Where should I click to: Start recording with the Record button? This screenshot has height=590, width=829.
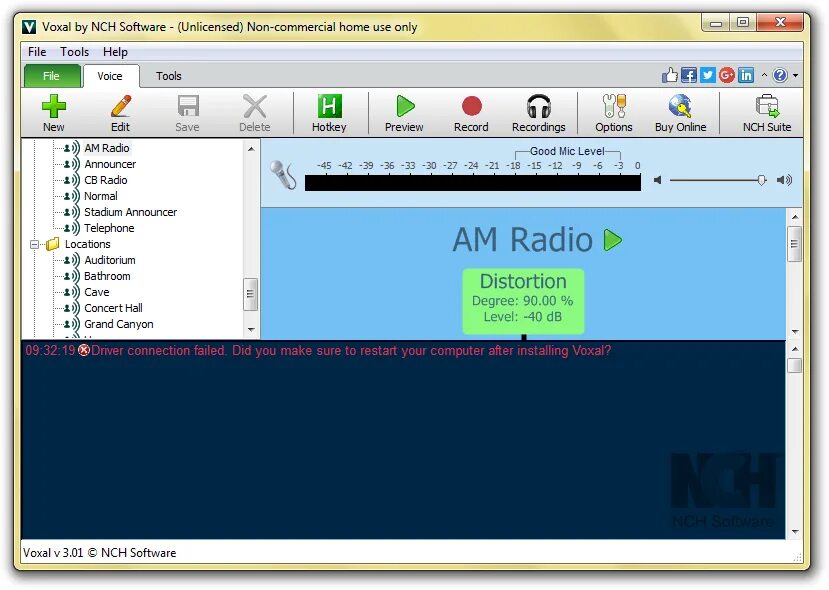click(471, 113)
